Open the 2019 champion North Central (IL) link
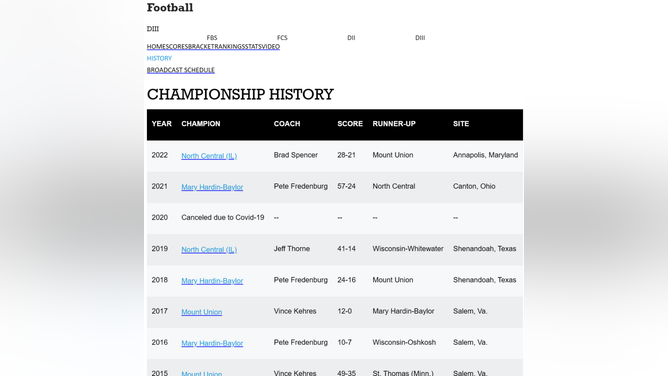Image resolution: width=668 pixels, height=376 pixels. pos(209,250)
